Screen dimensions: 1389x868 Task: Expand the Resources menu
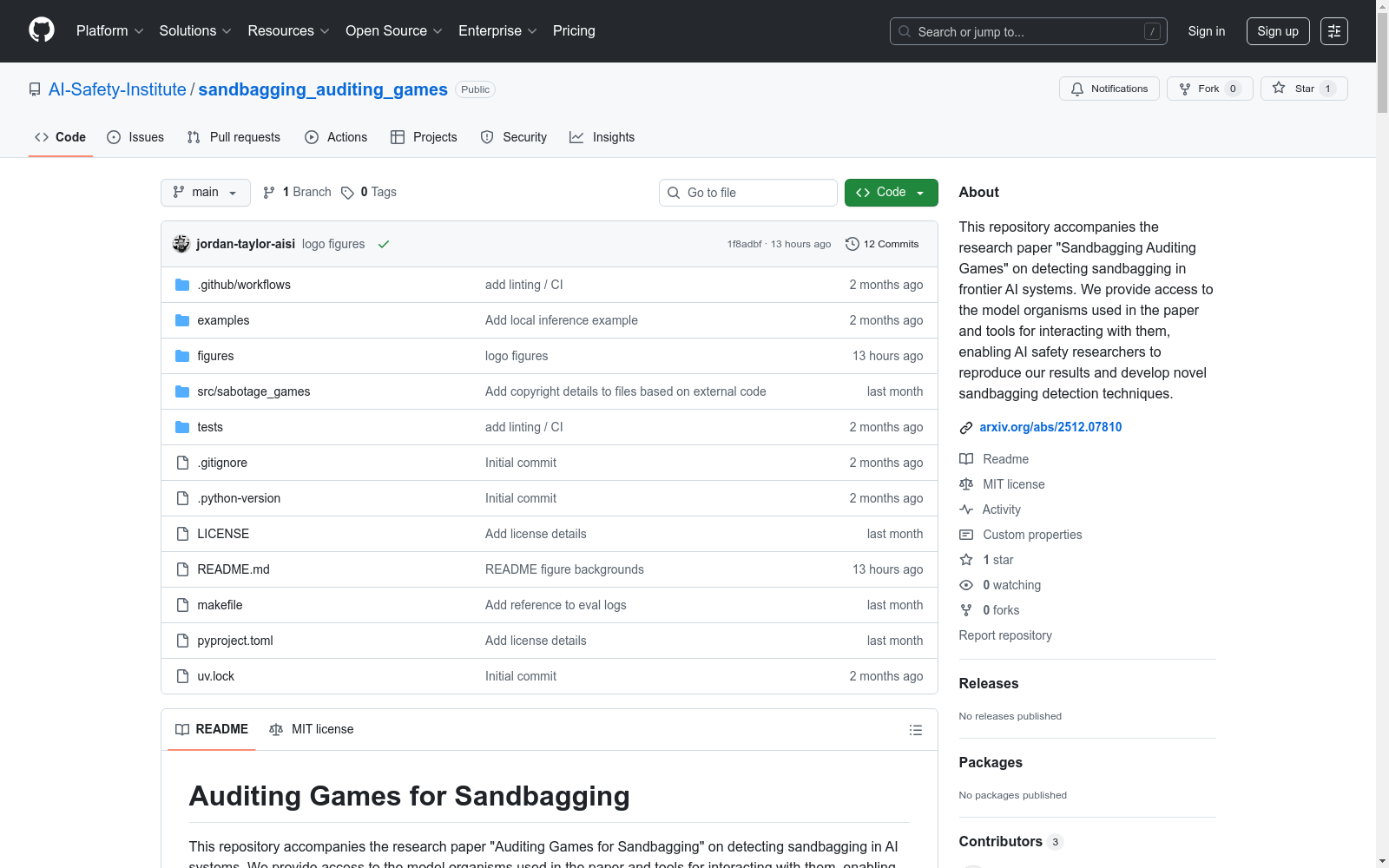(x=288, y=31)
